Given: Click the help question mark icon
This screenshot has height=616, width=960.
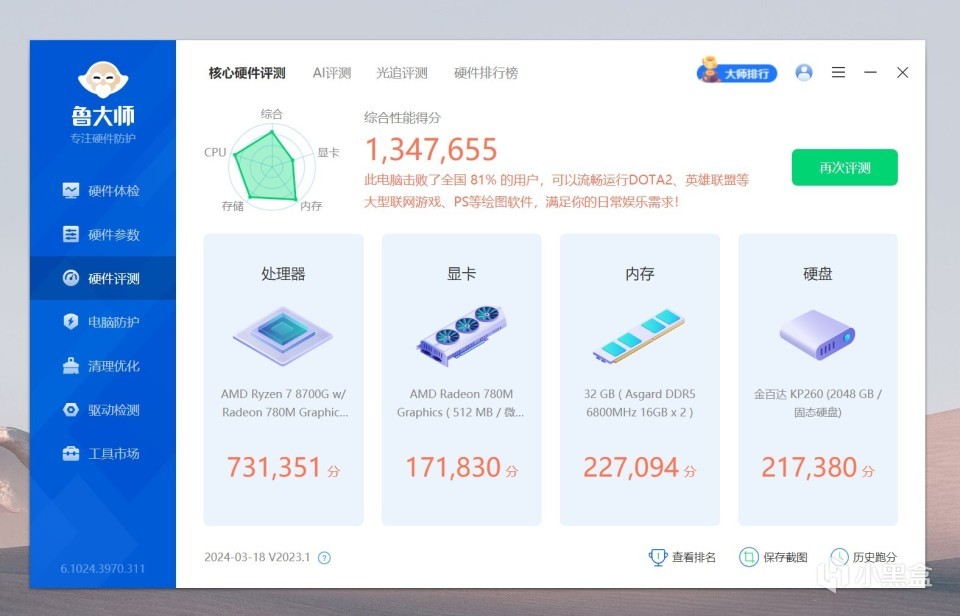Looking at the screenshot, I should tap(324, 558).
